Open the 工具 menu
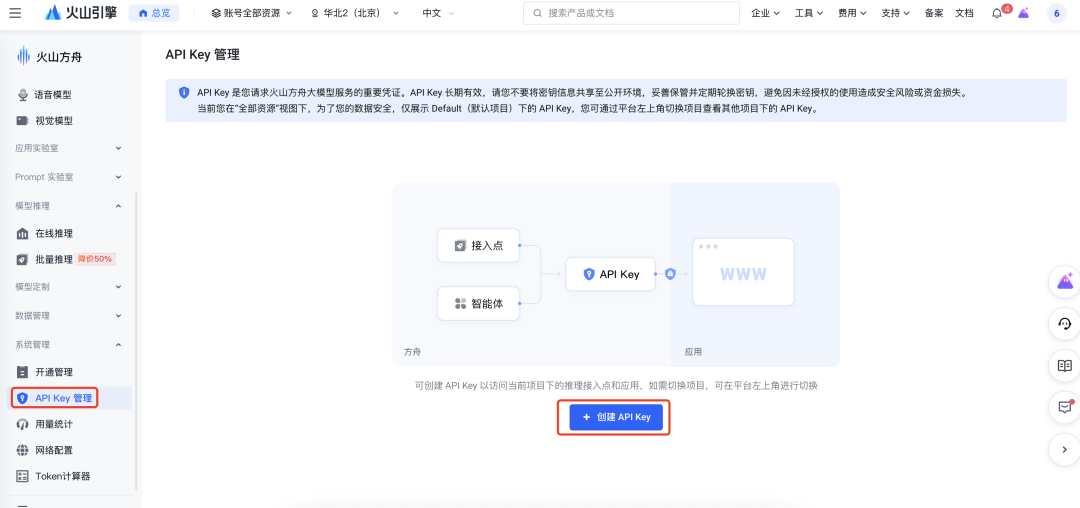The image size is (1080, 508). point(809,13)
